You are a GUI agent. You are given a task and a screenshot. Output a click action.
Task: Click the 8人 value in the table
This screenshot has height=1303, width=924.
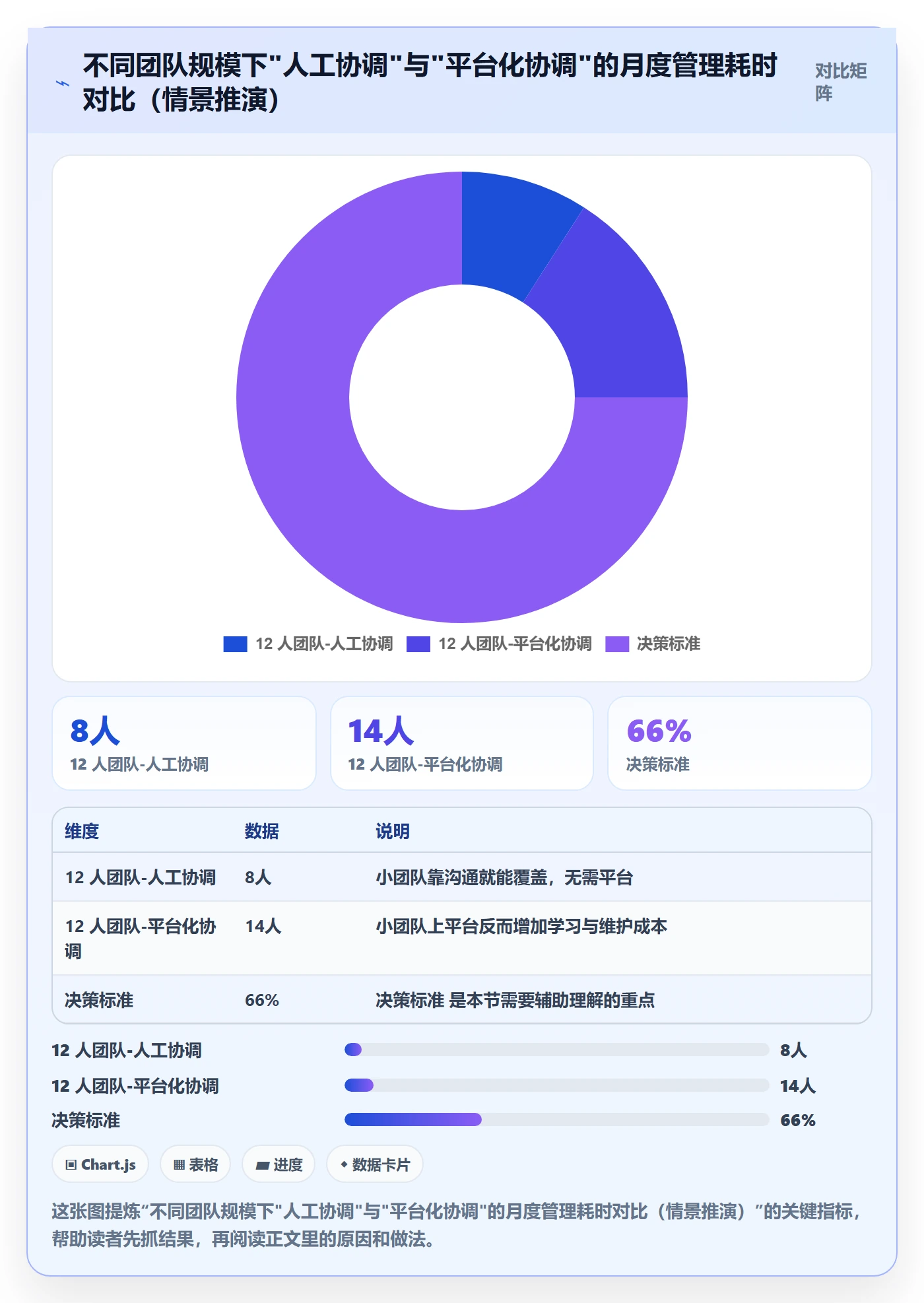click(258, 877)
